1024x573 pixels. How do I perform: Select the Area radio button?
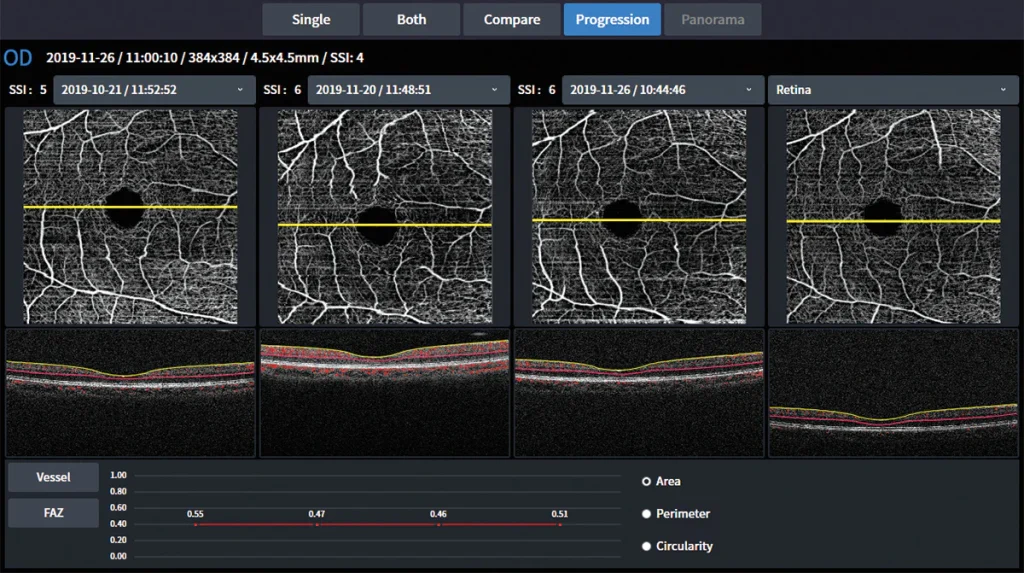tap(647, 482)
